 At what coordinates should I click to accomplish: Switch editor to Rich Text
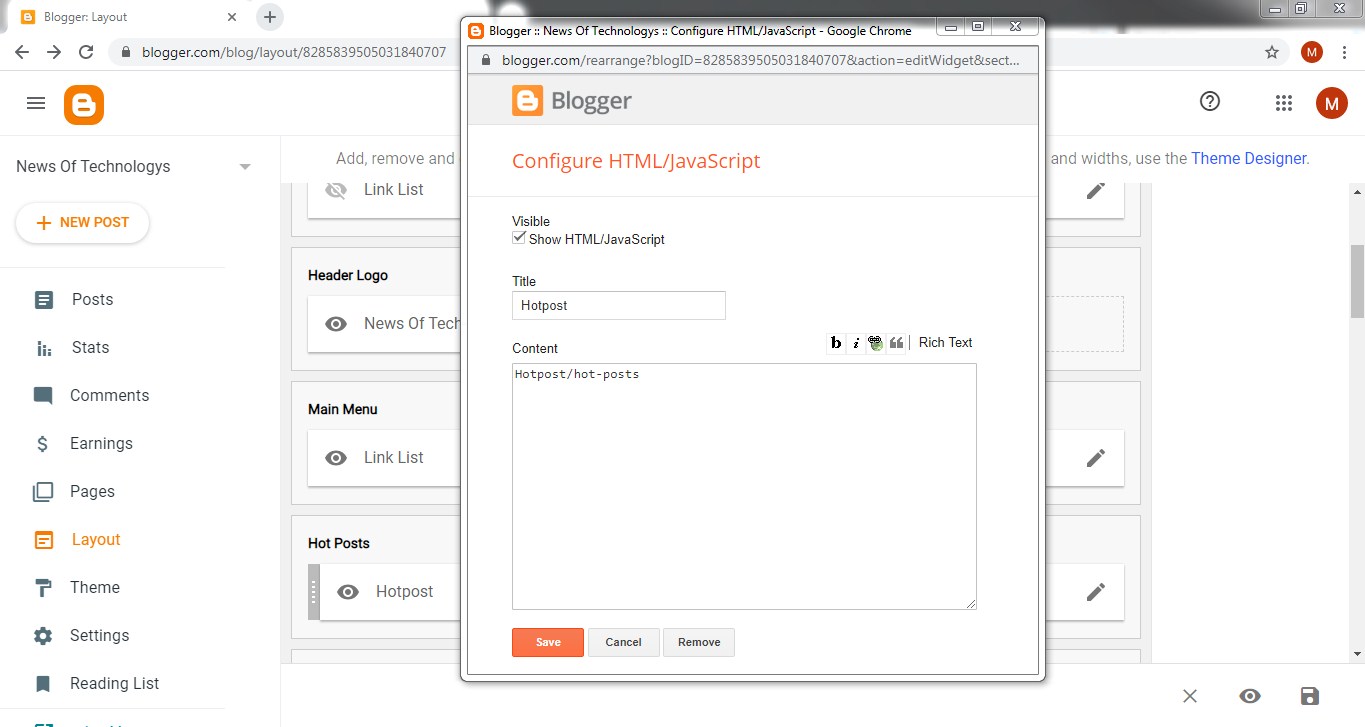tap(945, 343)
